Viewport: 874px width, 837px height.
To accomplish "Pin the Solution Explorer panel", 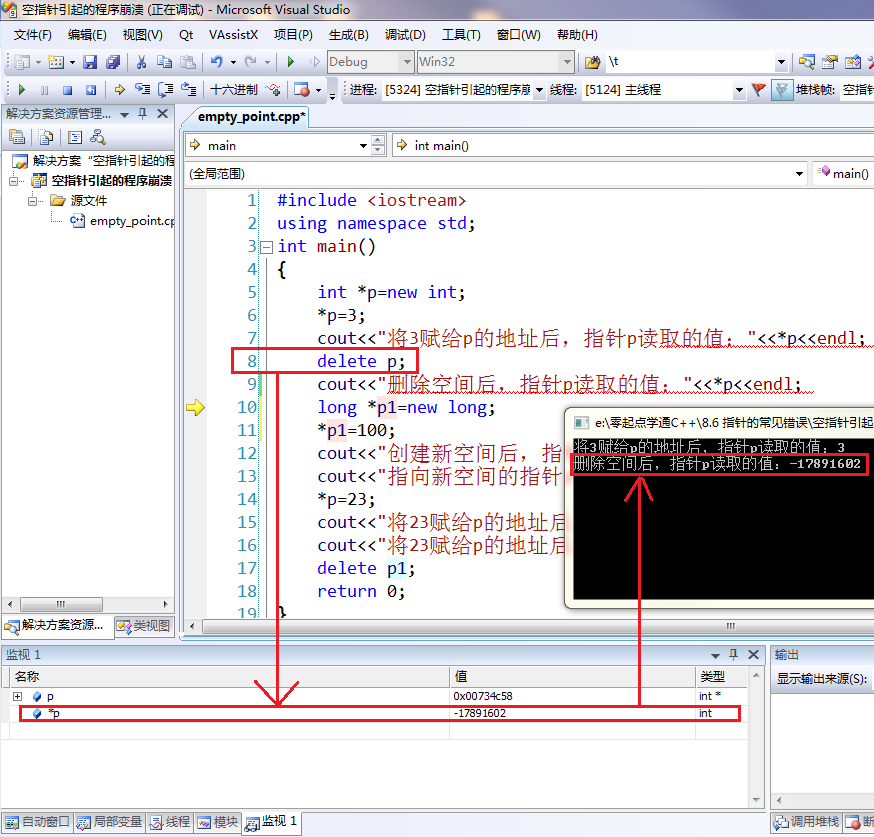I will pos(143,114).
